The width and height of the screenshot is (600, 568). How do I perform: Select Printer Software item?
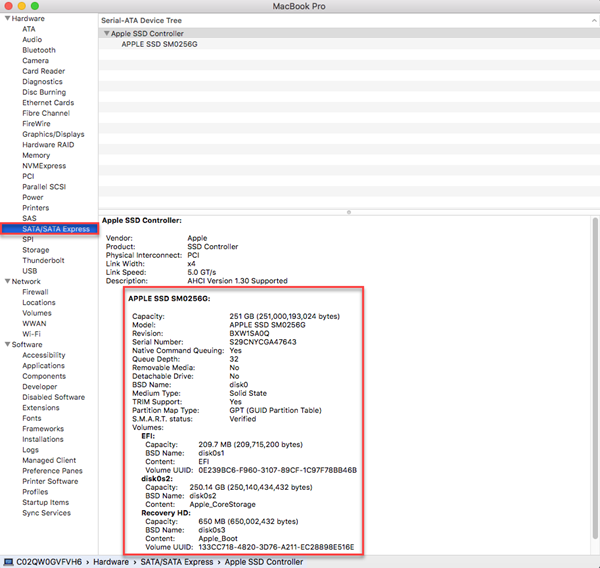pos(50,481)
